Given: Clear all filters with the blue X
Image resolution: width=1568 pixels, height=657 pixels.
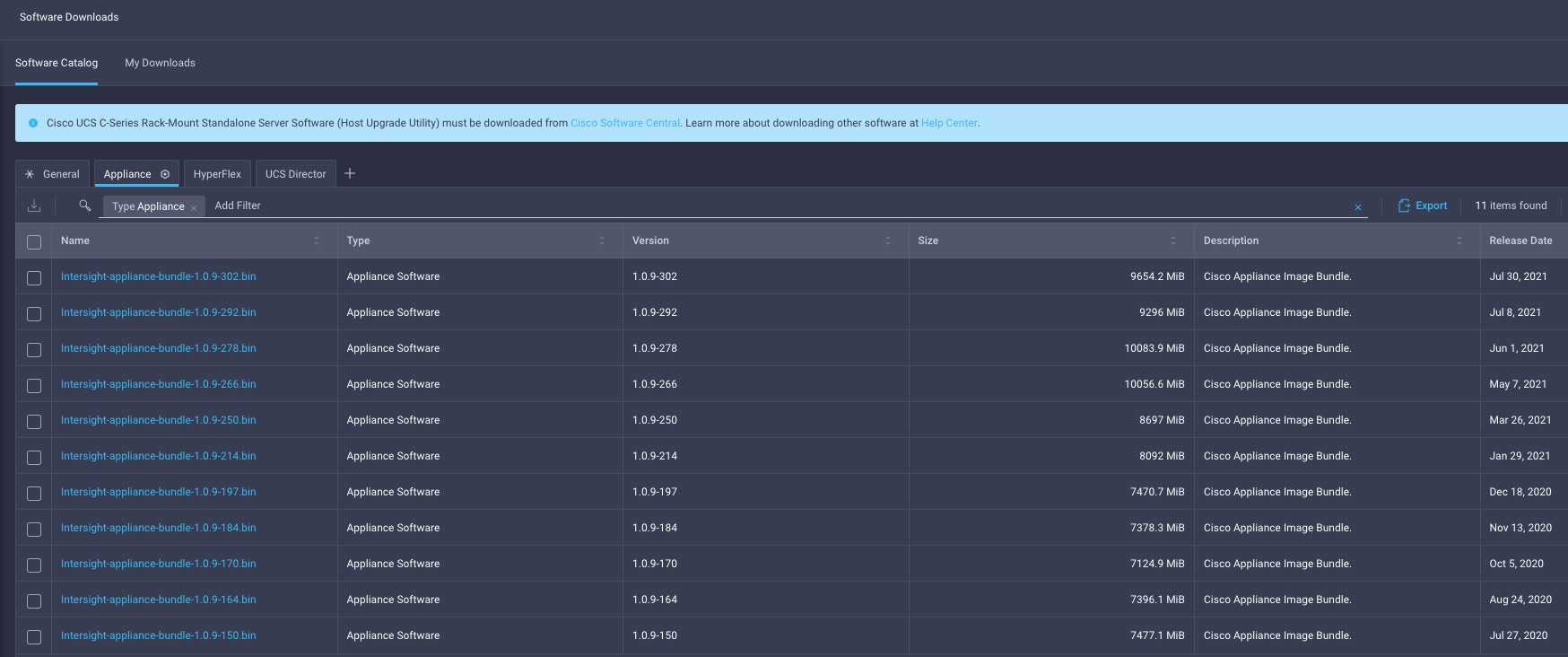Looking at the screenshot, I should [x=1358, y=207].
